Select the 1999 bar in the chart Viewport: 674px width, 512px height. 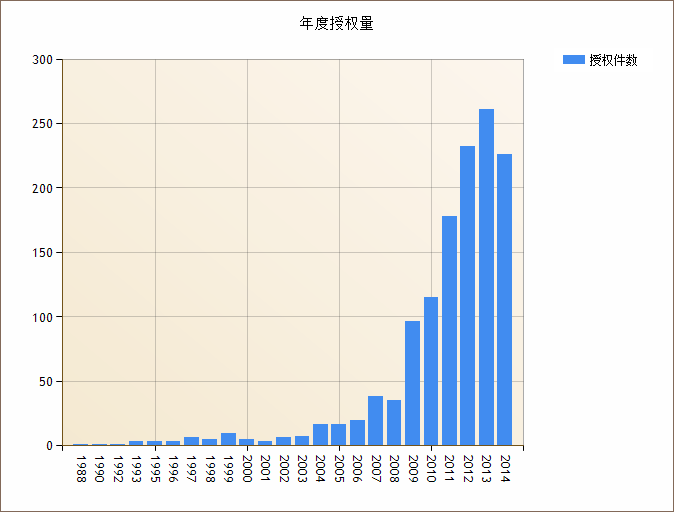228,439
